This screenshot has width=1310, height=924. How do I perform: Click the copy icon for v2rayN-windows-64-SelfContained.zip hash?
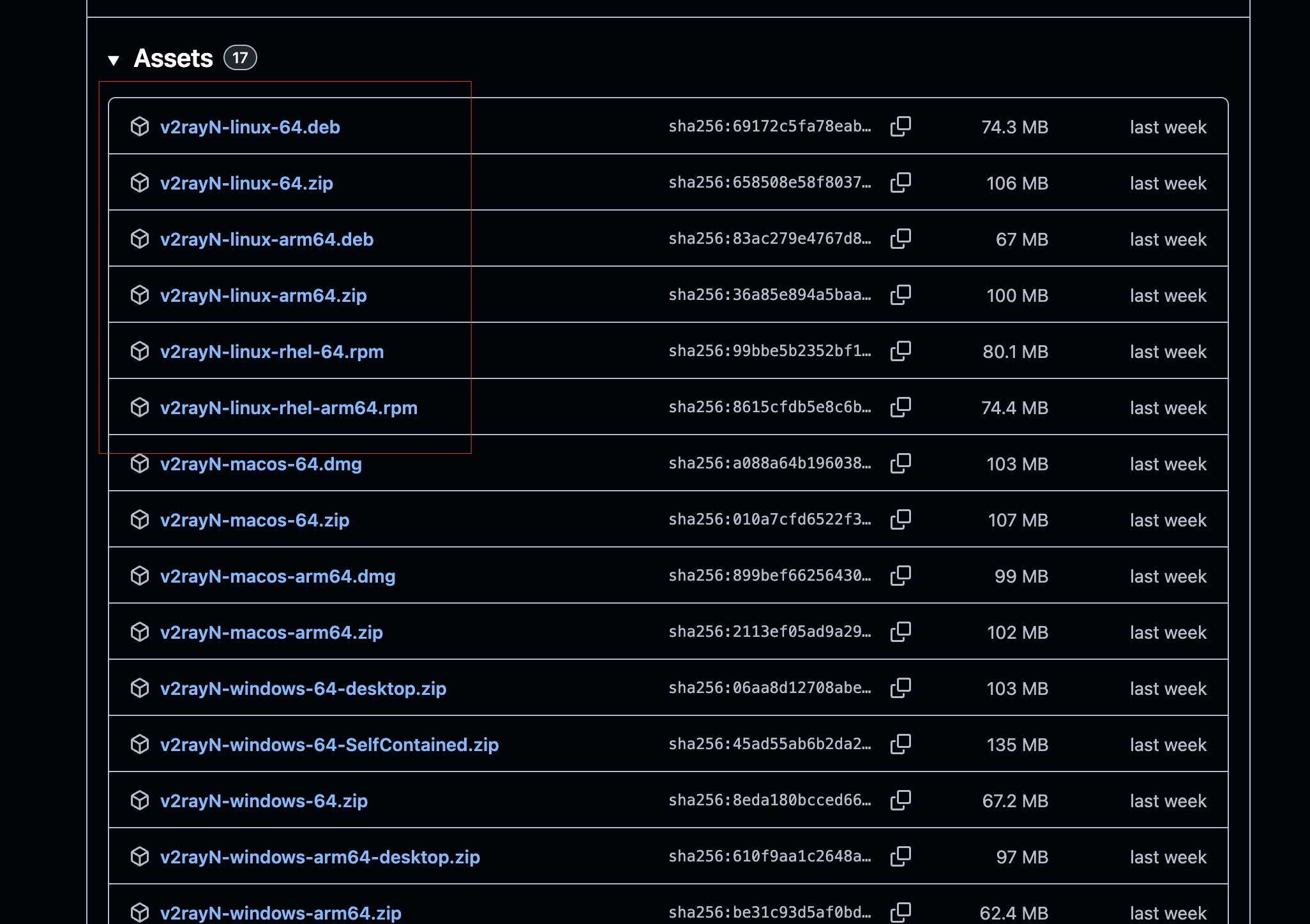(x=901, y=744)
